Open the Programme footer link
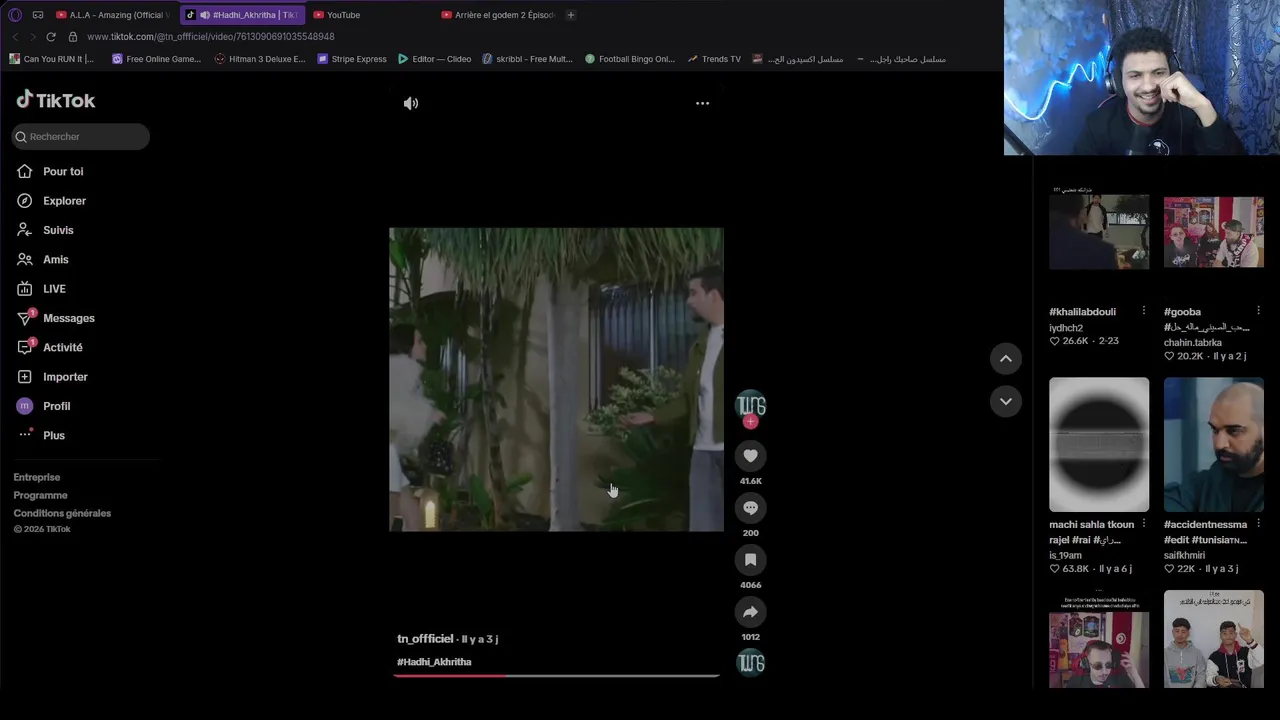This screenshot has width=1280, height=720. point(40,496)
